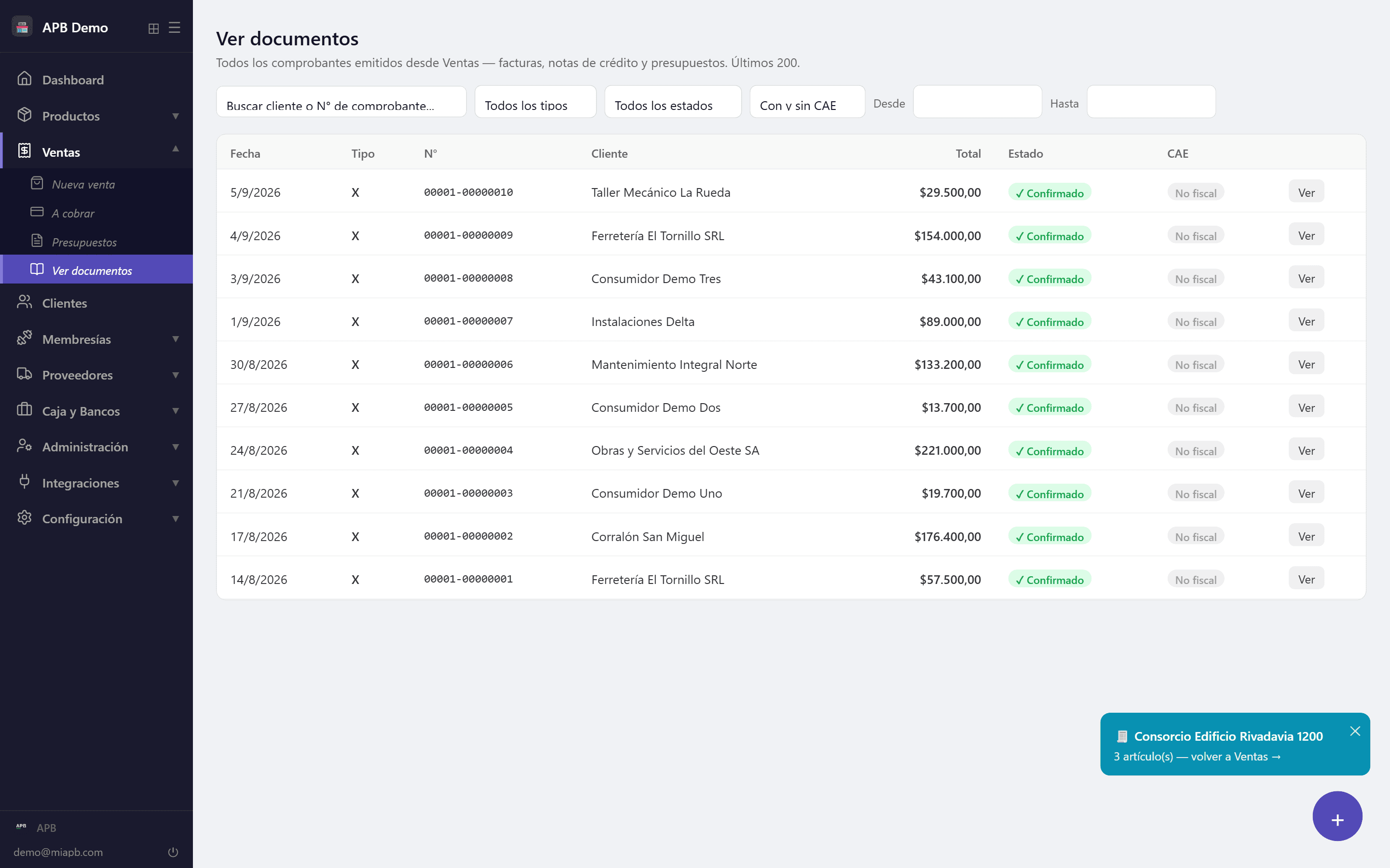
Task: Click the Caja y Bancos briefcase icon
Action: (24, 410)
